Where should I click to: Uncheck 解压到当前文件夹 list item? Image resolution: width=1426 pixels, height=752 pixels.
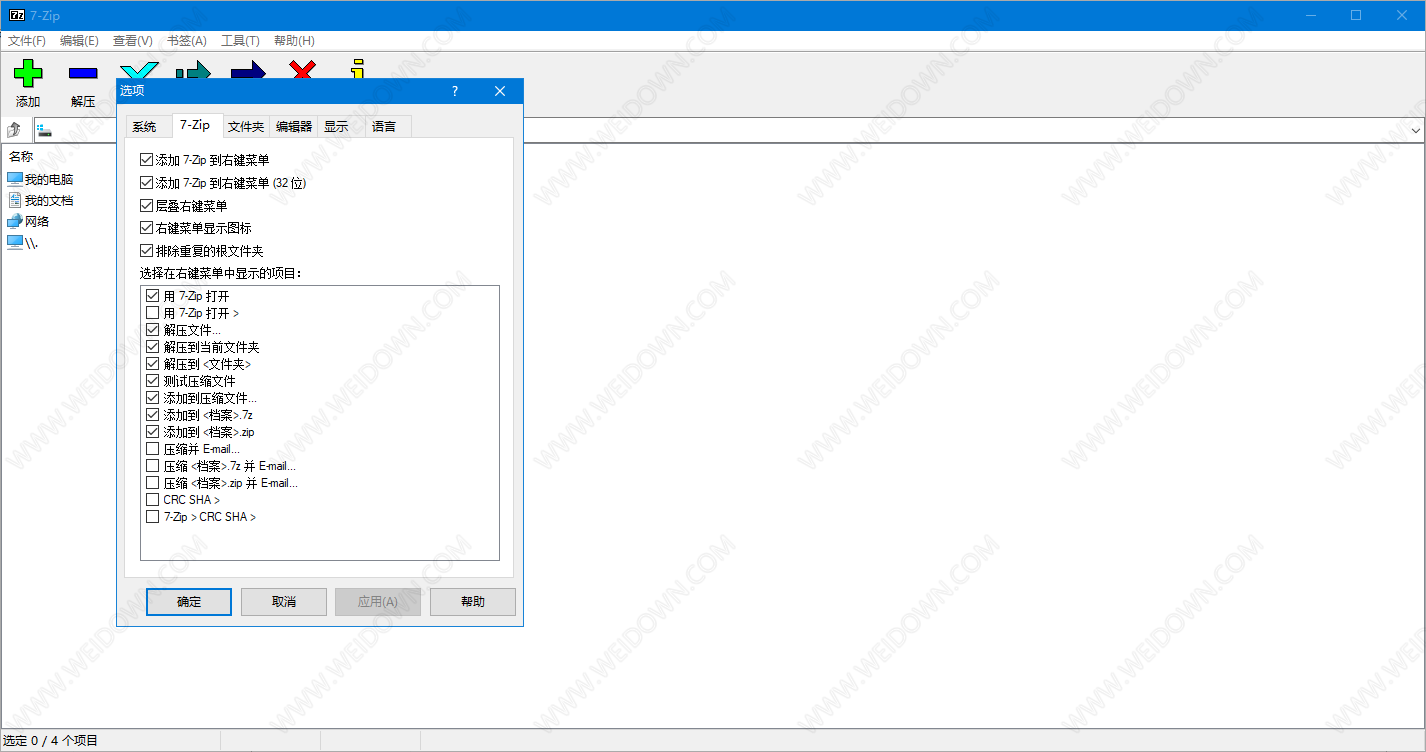click(x=153, y=347)
